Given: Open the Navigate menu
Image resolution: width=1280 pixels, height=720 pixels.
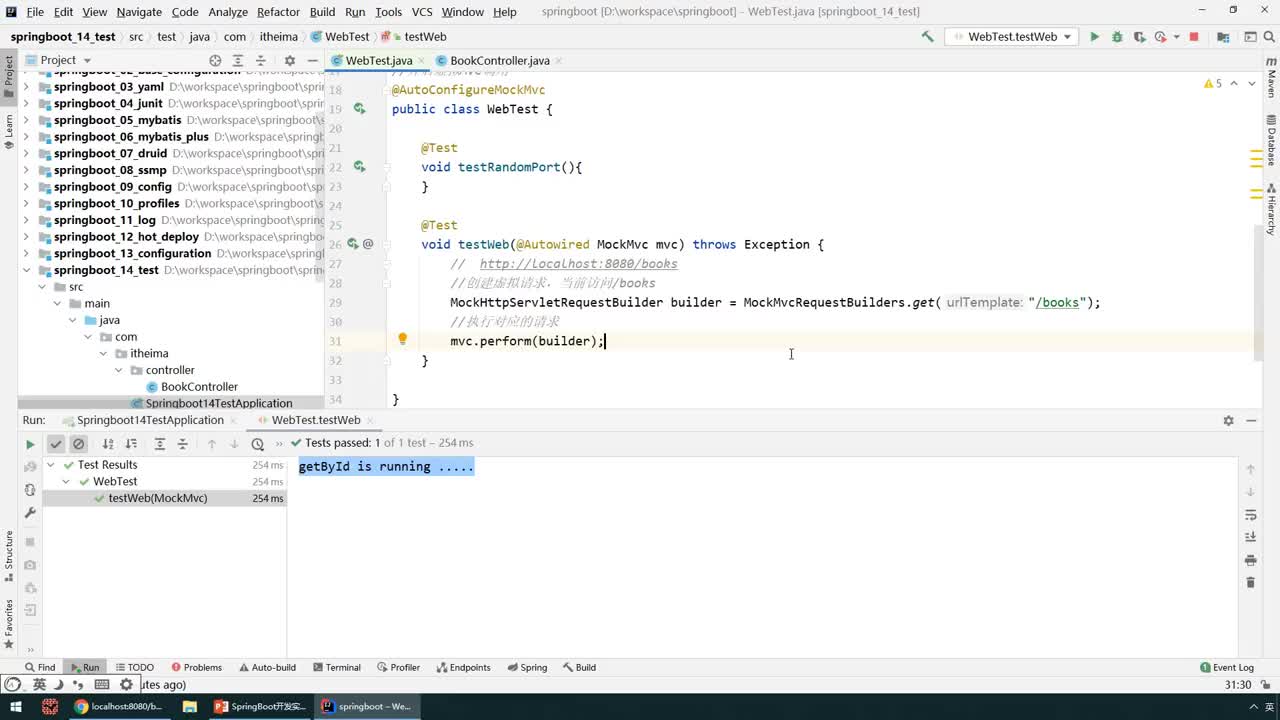Looking at the screenshot, I should pos(139,12).
